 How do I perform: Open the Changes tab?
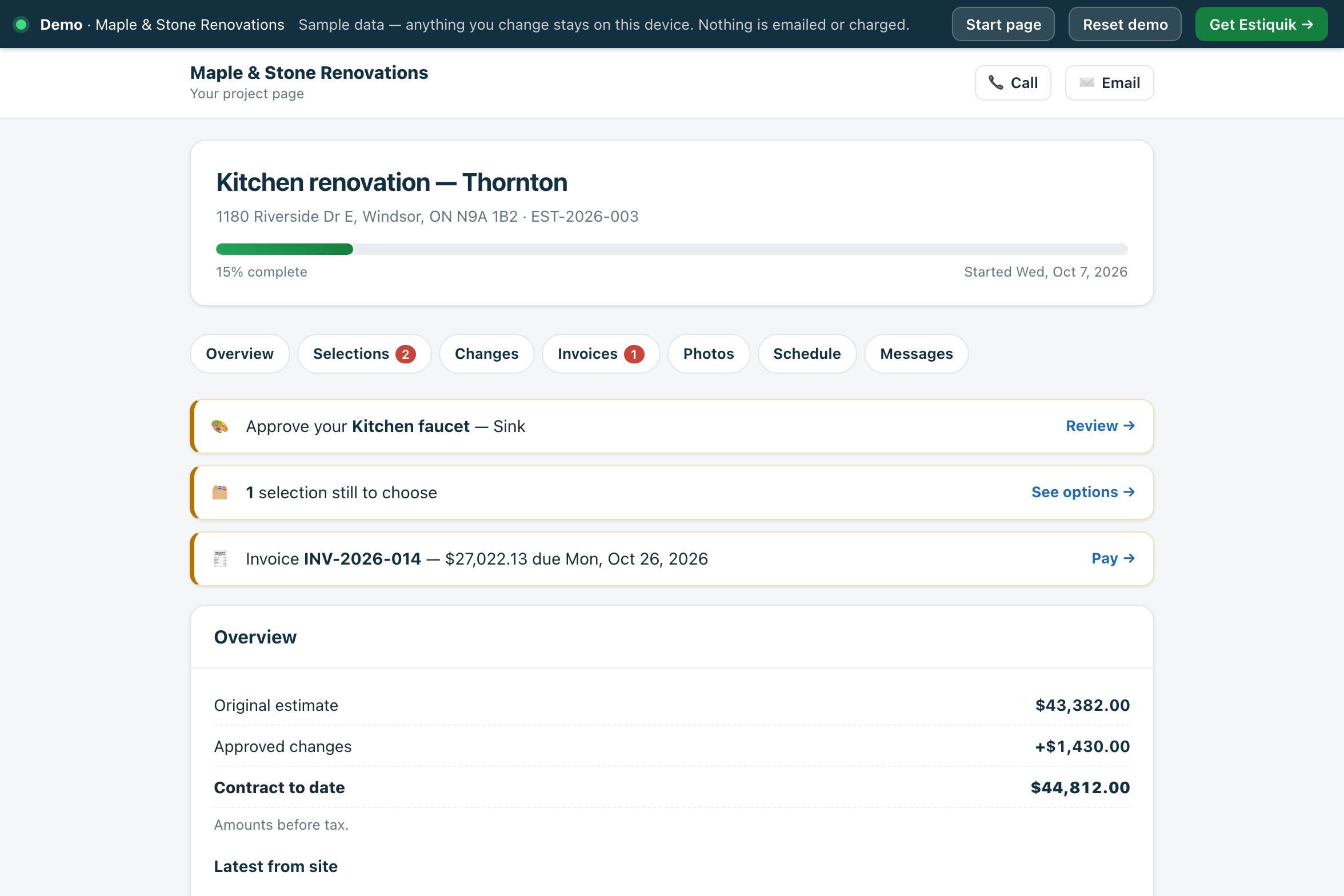pyautogui.click(x=486, y=354)
